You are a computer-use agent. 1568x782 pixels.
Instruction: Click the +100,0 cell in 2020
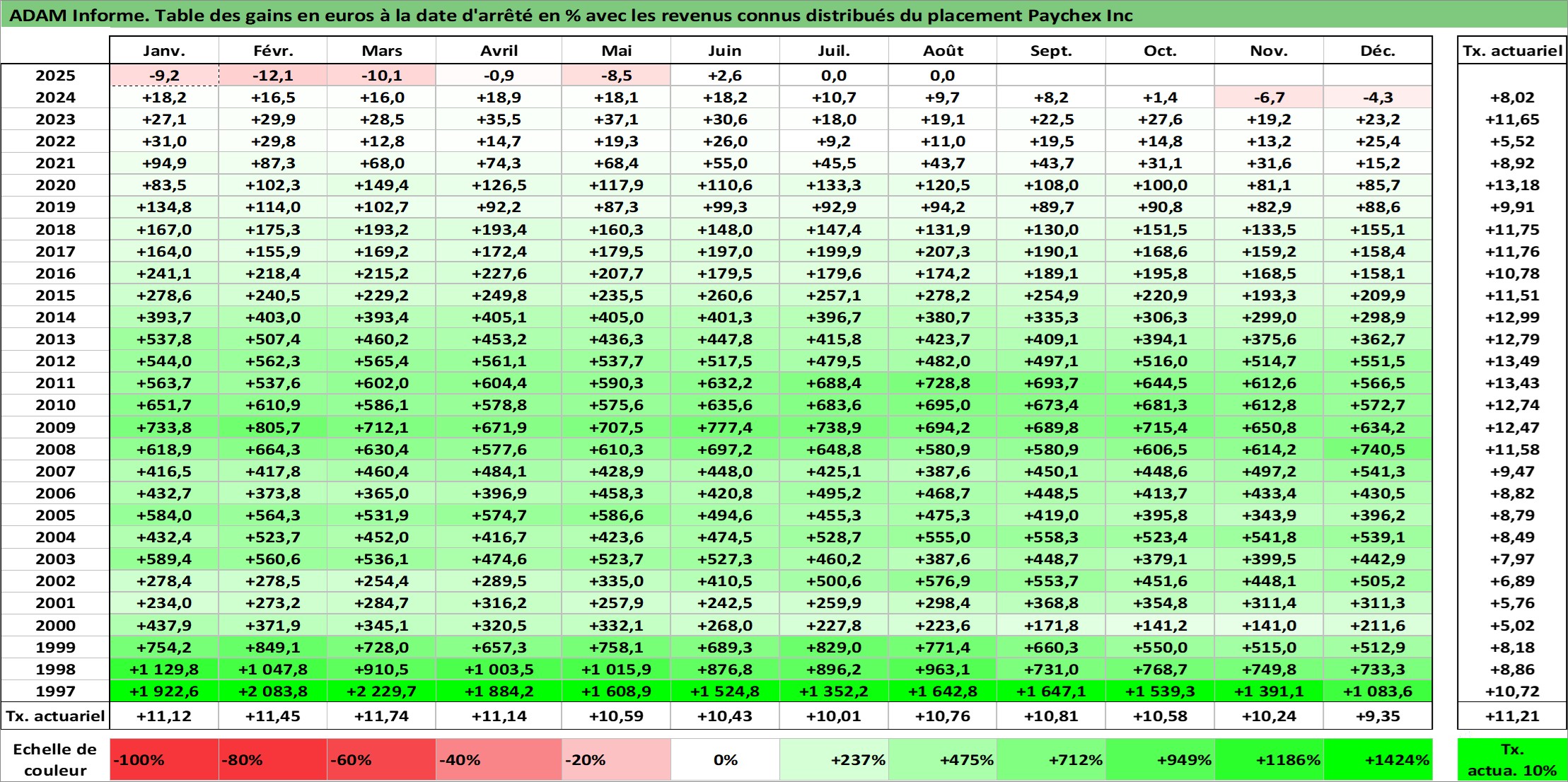pos(1160,185)
